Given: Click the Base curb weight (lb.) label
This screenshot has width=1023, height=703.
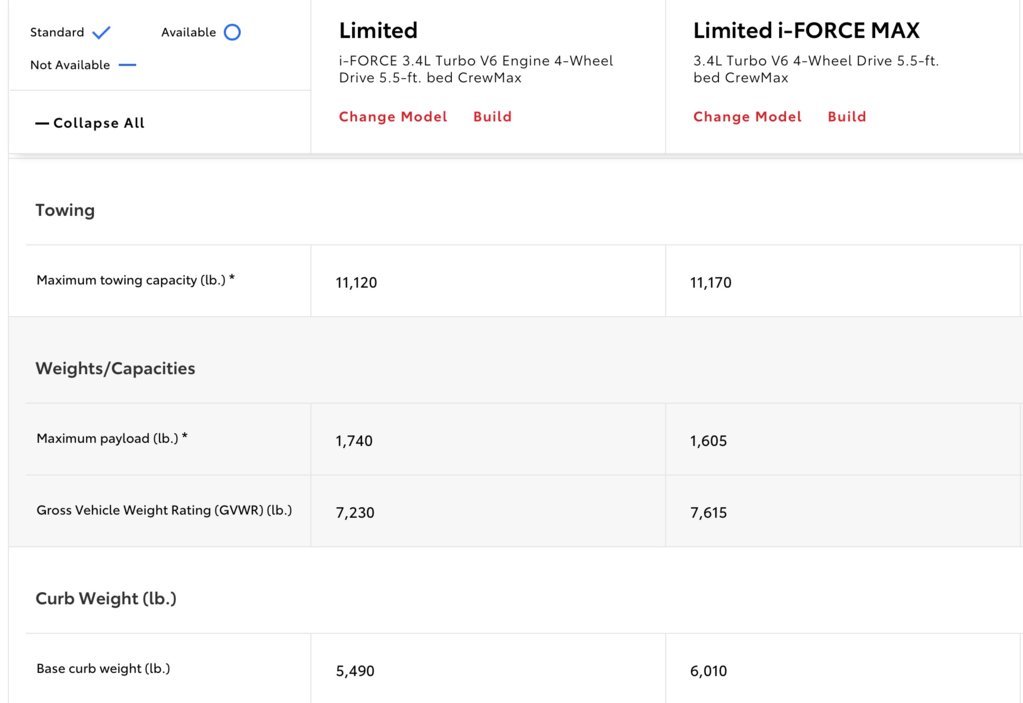Looking at the screenshot, I should tap(103, 669).
